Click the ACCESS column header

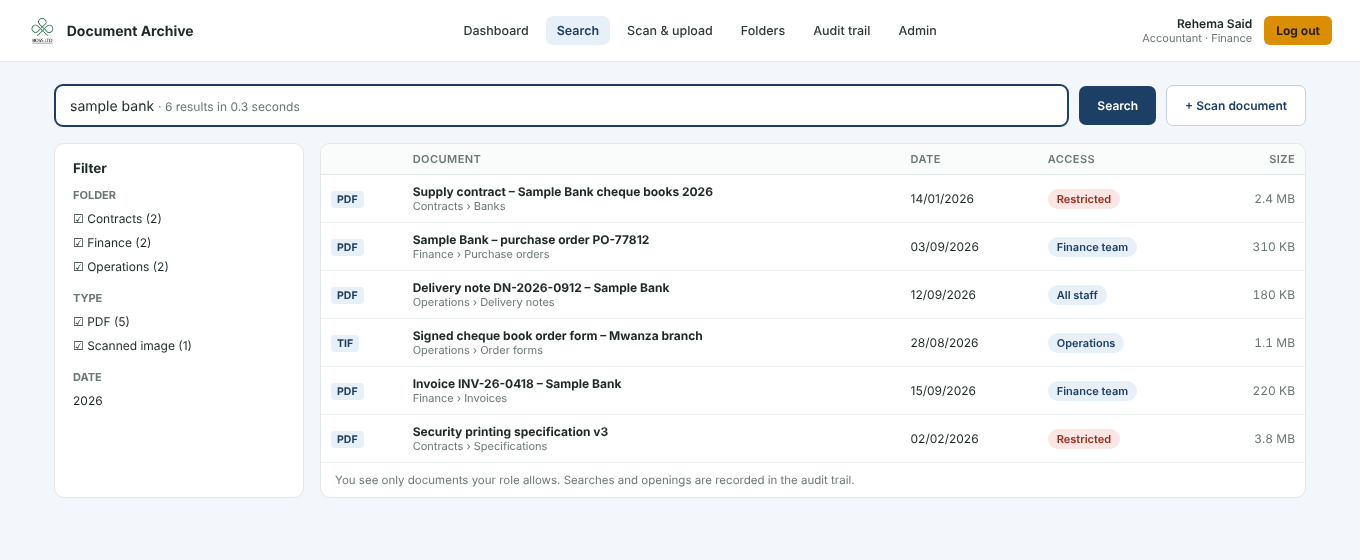click(1071, 159)
